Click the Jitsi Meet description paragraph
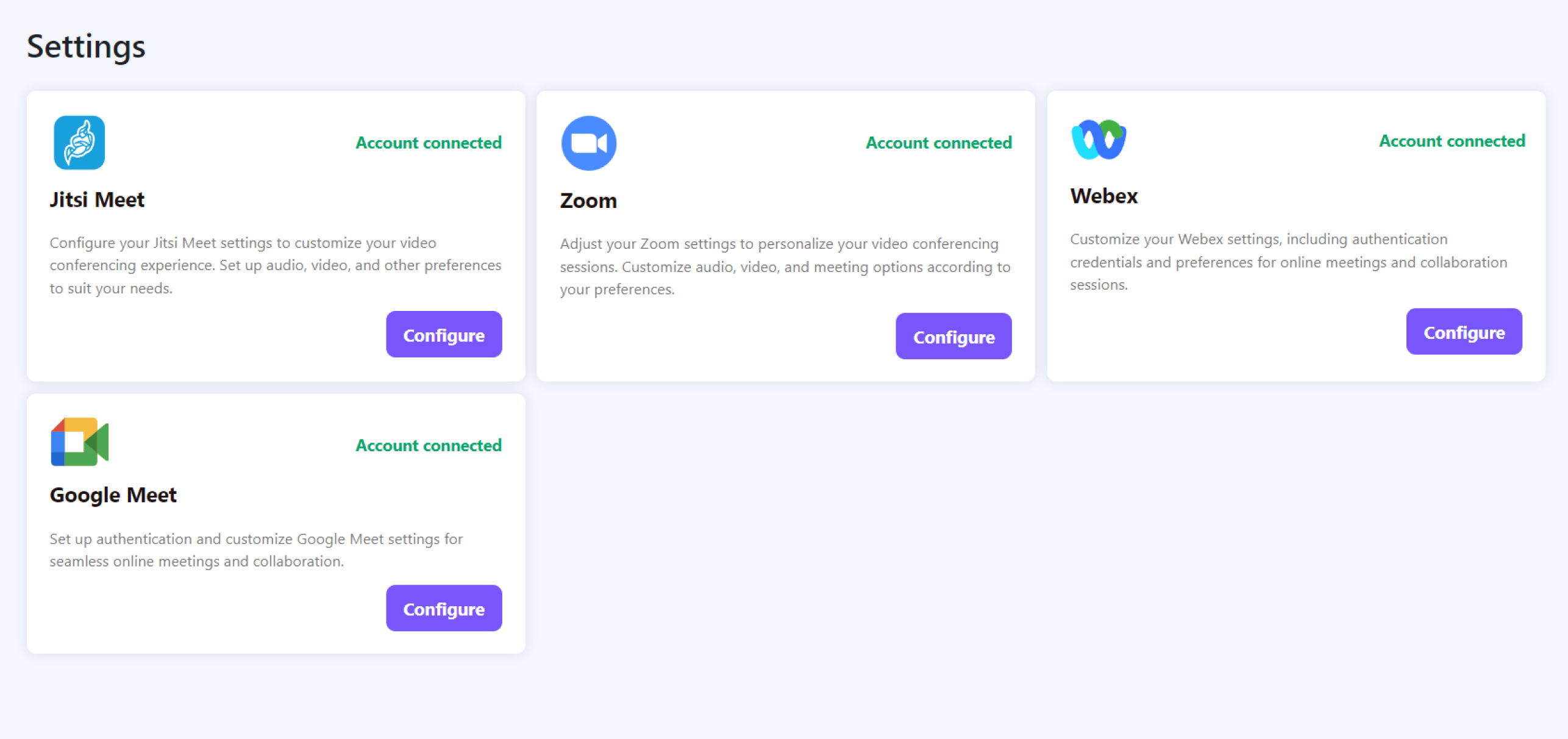The image size is (1568, 739). pos(275,265)
